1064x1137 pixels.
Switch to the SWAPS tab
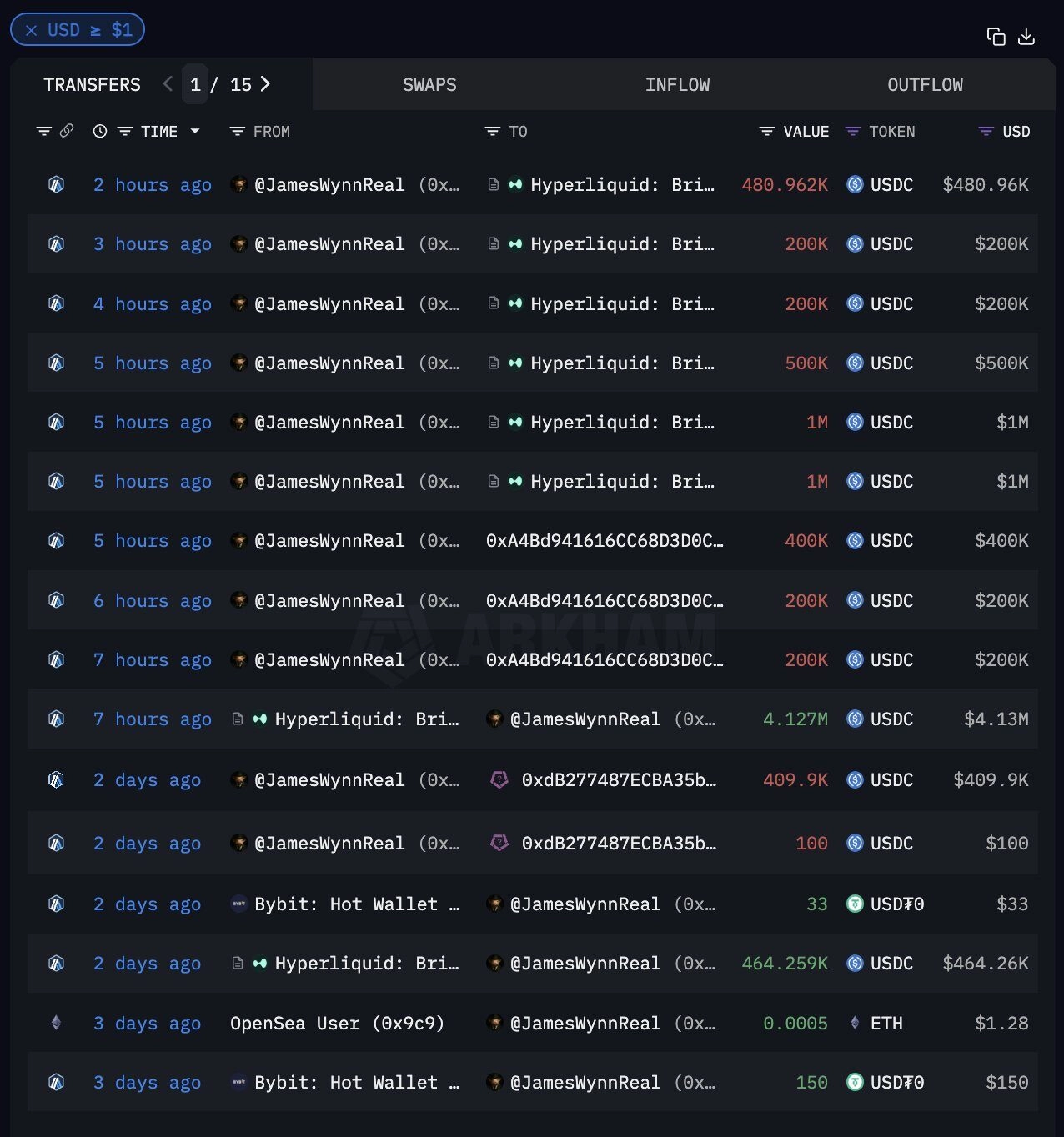coord(429,85)
